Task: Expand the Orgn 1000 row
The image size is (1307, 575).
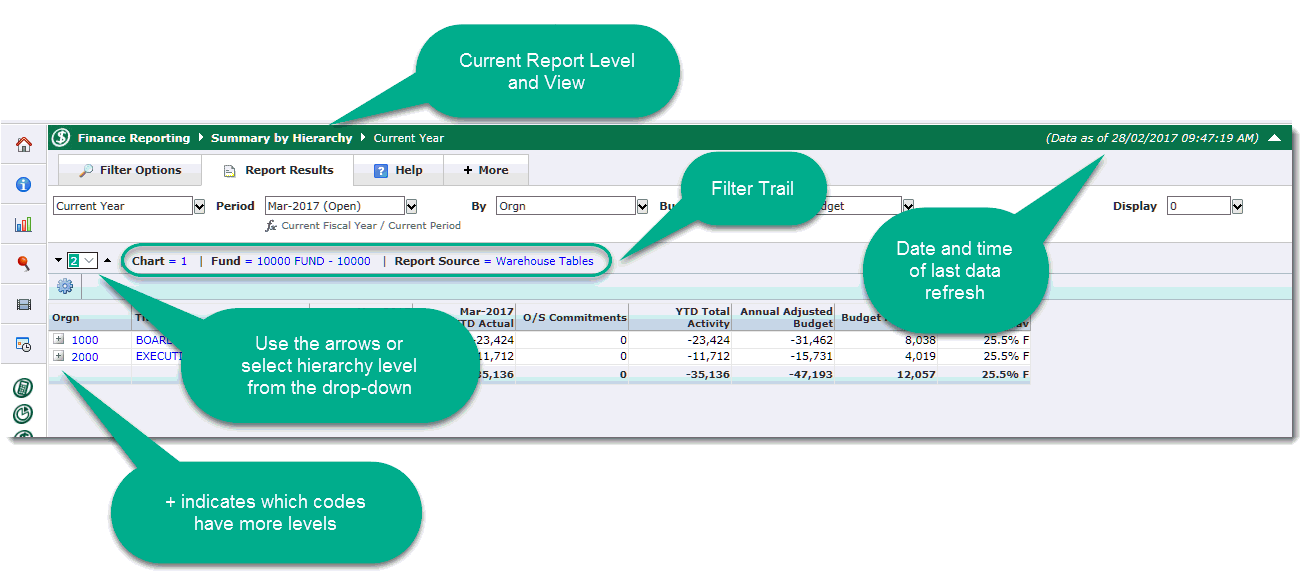Action: [59, 340]
